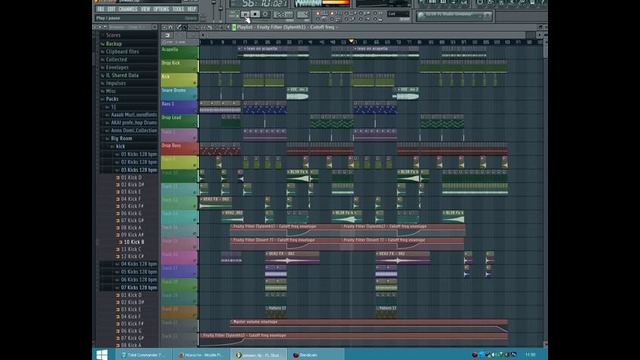Select 01 Kick D under 03 Kicks folder

click(131, 178)
